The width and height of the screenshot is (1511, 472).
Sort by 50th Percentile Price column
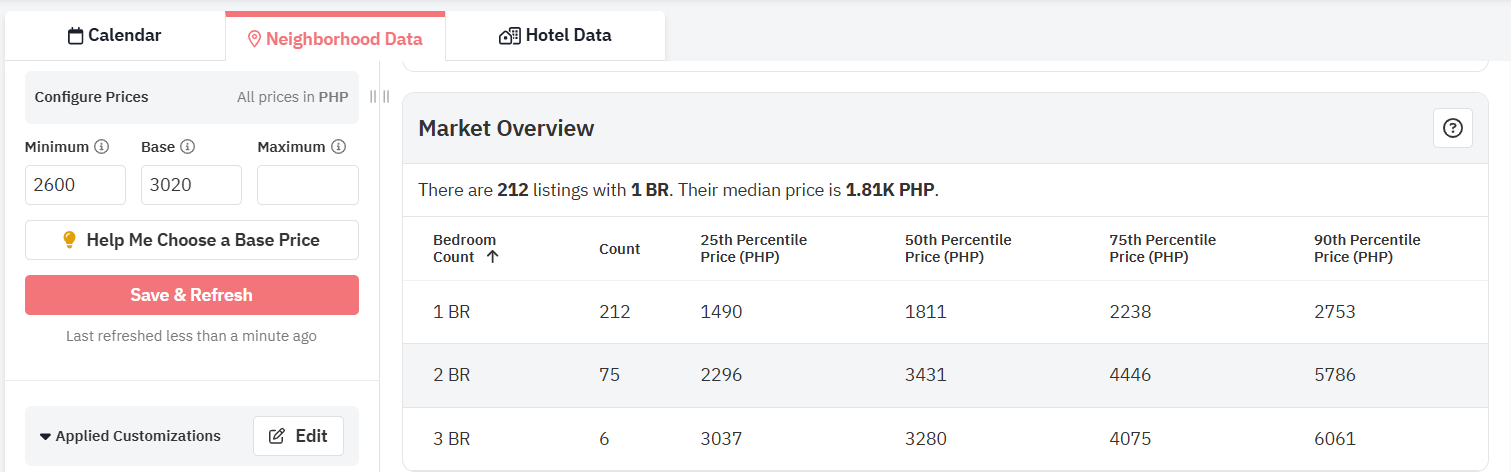(x=957, y=249)
